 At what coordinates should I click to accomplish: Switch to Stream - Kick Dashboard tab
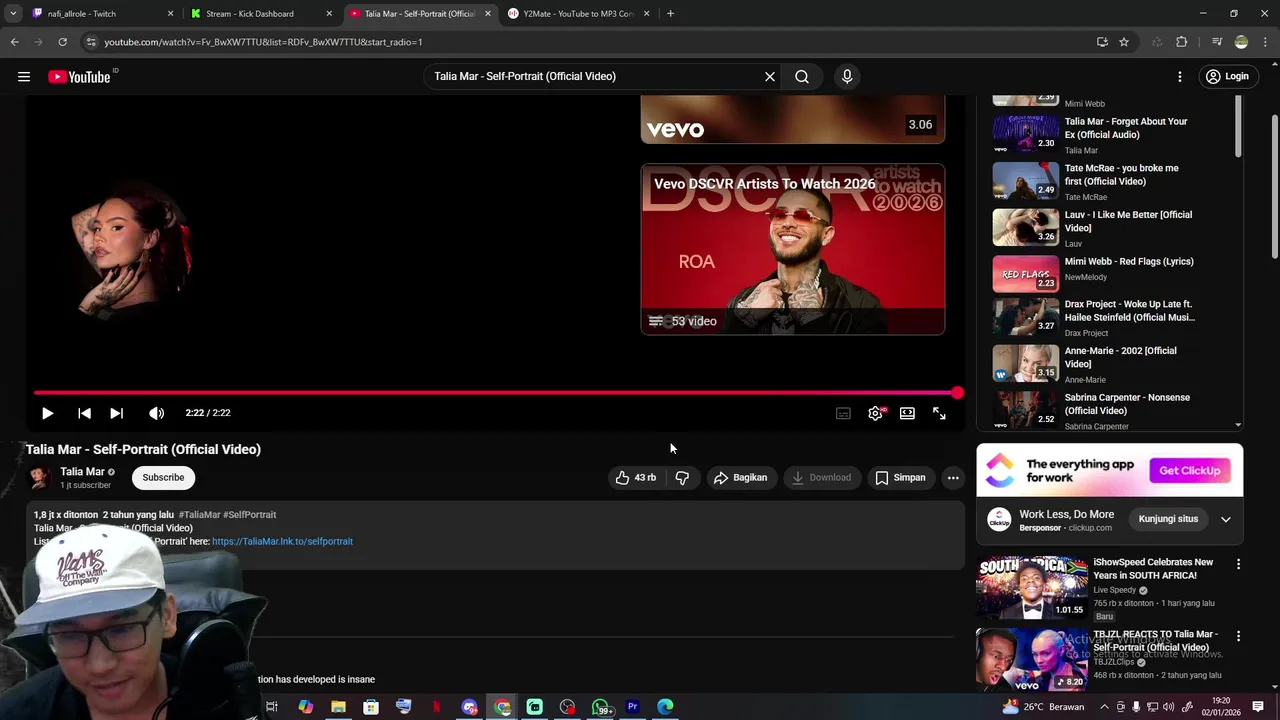click(x=258, y=14)
